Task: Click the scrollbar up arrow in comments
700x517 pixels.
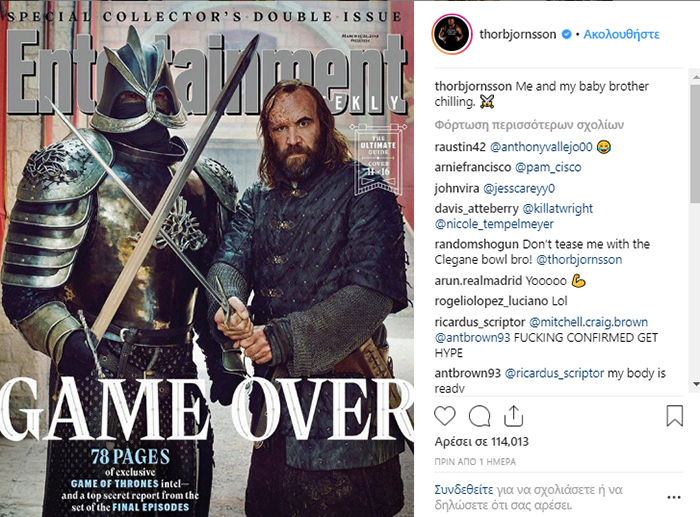Action: pos(696,77)
